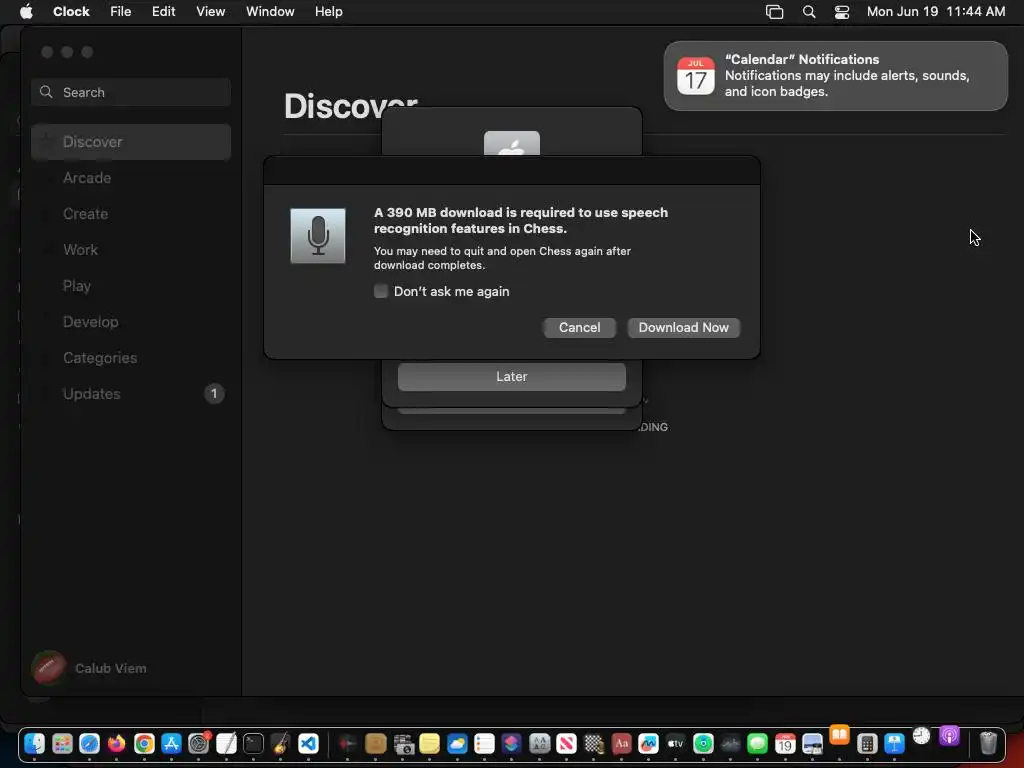This screenshot has height=768, width=1024.
Task: Select Play in App Store sidebar
Action: pos(131,286)
